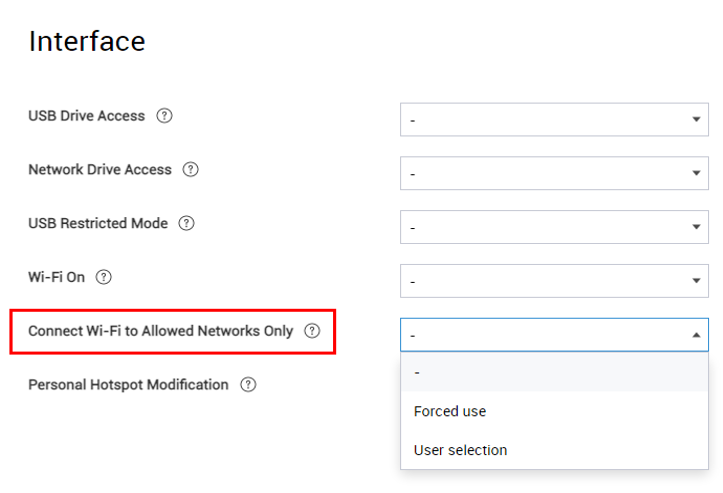This screenshot has height=493, width=723.
Task: Open help for Connect Wi-Fi to Allowed Networks
Action: coord(312,331)
